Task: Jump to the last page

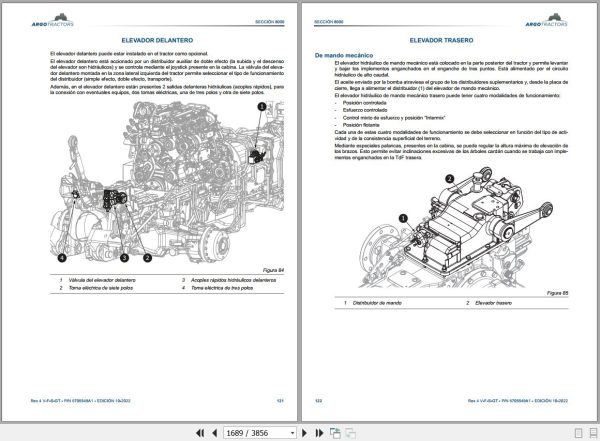Action: click(x=319, y=433)
